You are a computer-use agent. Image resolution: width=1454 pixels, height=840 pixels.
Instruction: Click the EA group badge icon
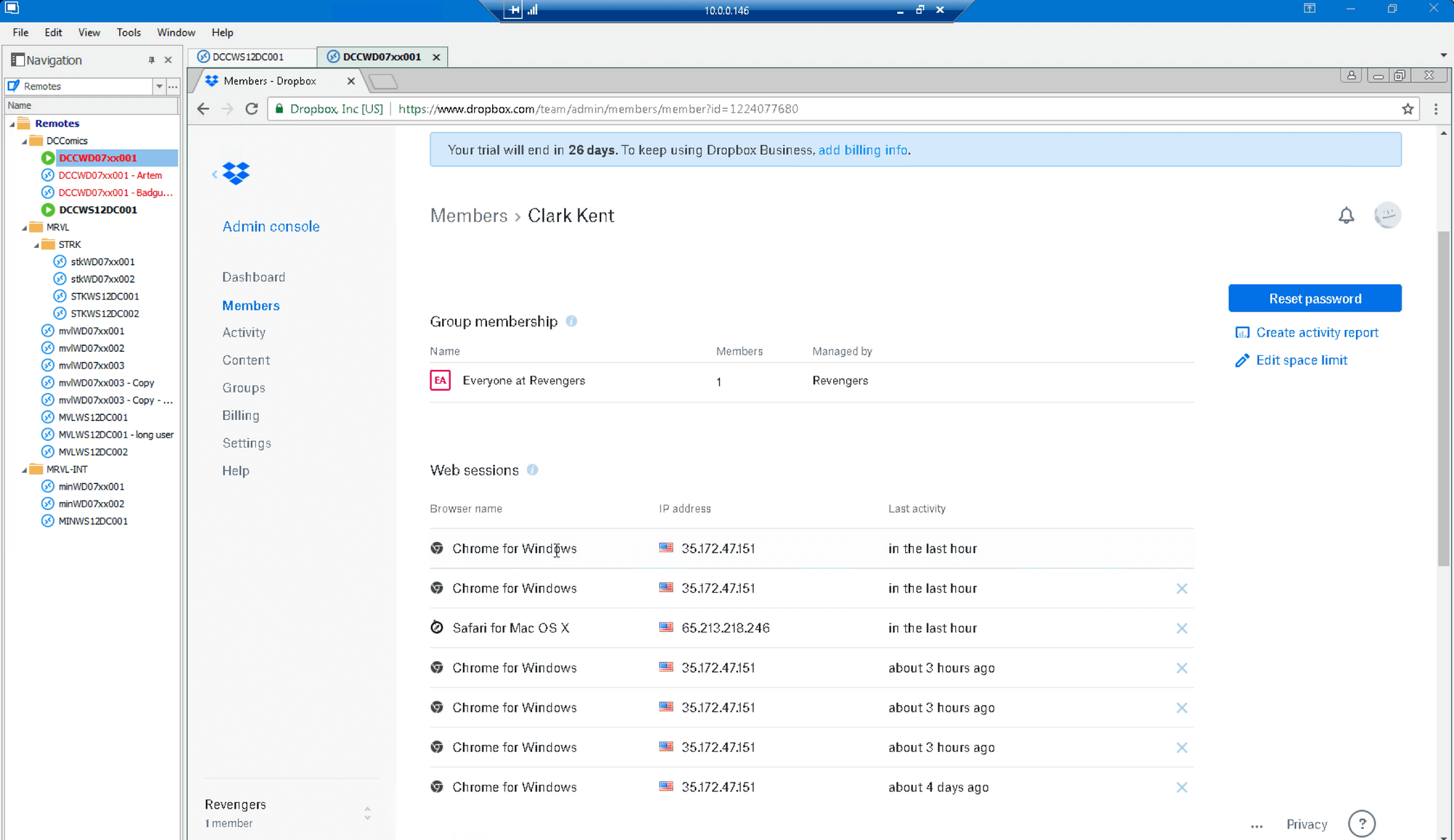pyautogui.click(x=440, y=381)
